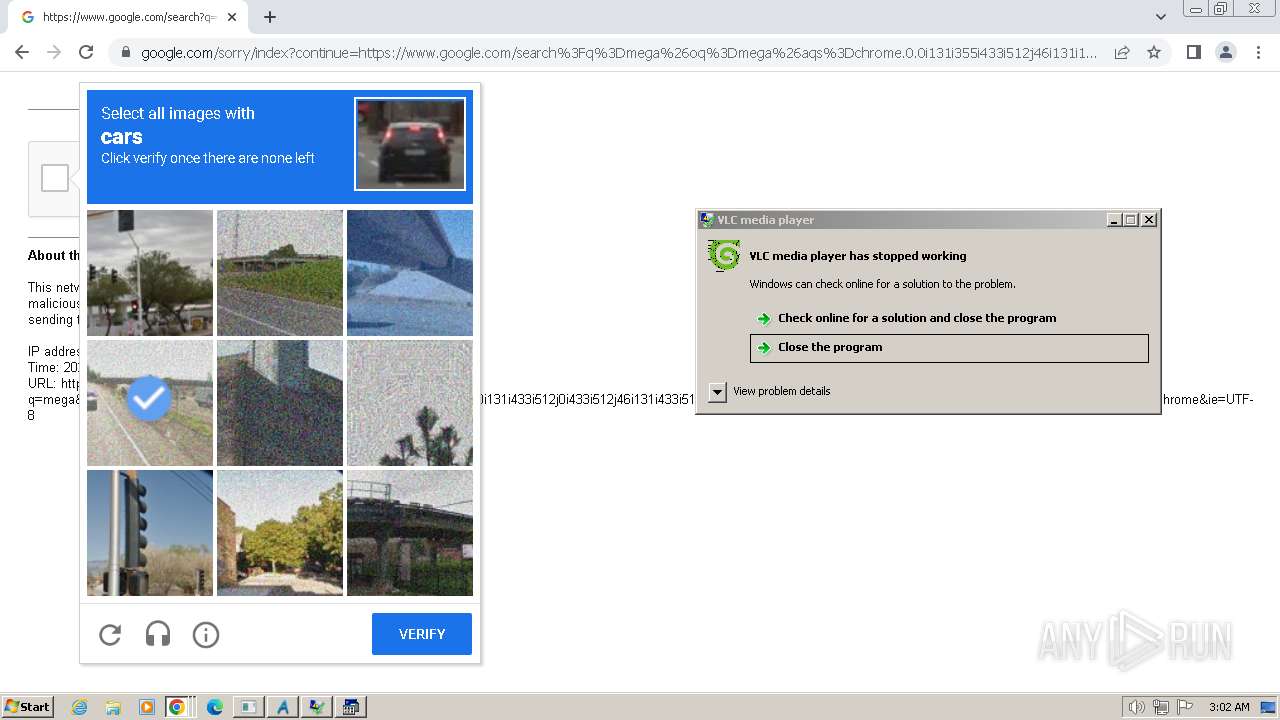Open taskbar item with letter A icon
This screenshot has height=720, width=1280.
tap(283, 707)
